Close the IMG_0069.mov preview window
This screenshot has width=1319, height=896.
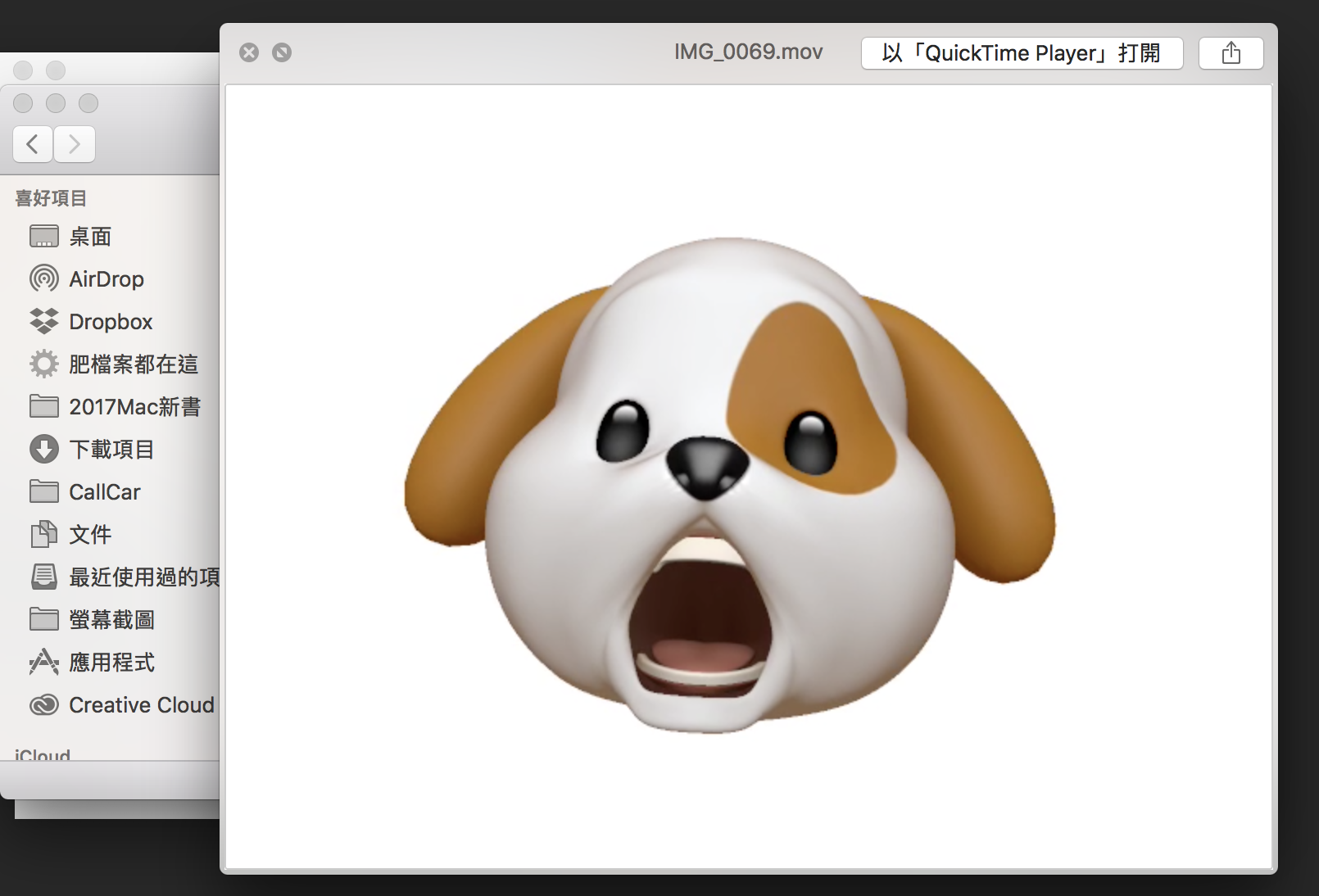point(249,52)
